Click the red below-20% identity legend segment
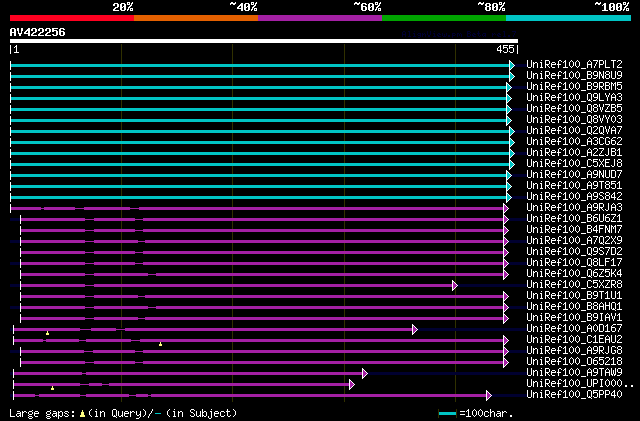This screenshot has height=421, width=640. (72, 18)
